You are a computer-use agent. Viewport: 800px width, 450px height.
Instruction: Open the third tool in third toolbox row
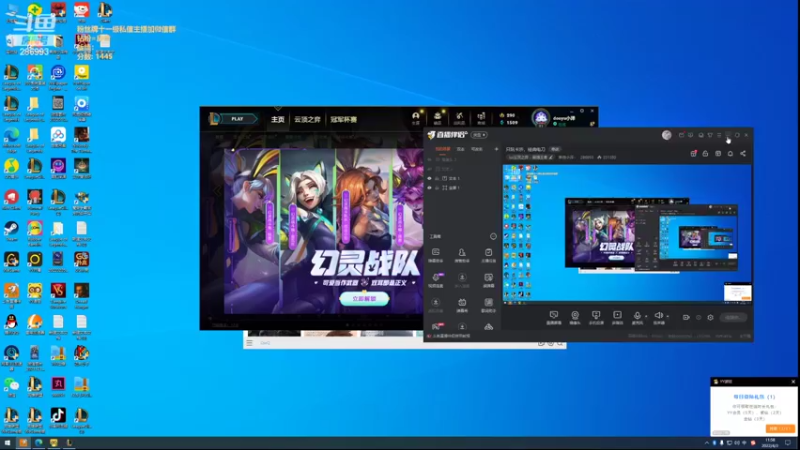(x=488, y=305)
